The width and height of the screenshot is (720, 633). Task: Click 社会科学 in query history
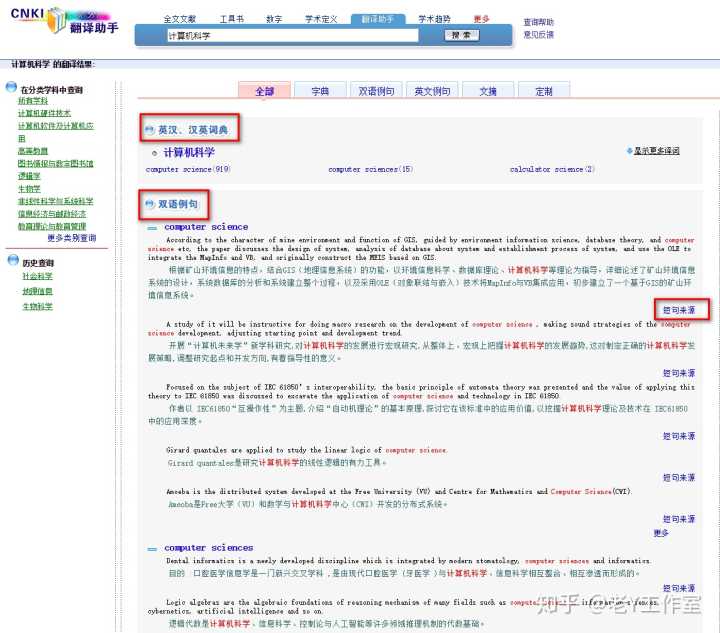coord(37,276)
